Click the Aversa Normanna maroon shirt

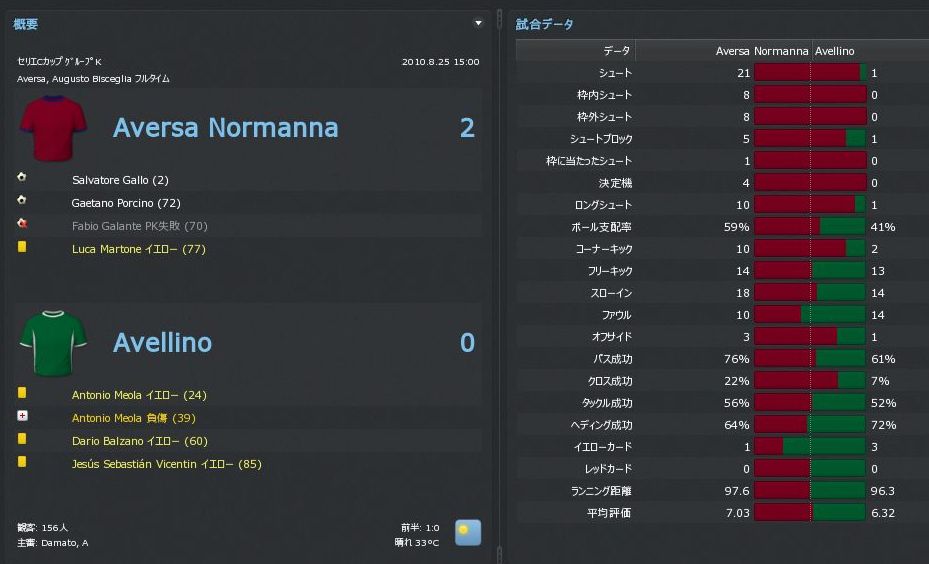[x=54, y=128]
